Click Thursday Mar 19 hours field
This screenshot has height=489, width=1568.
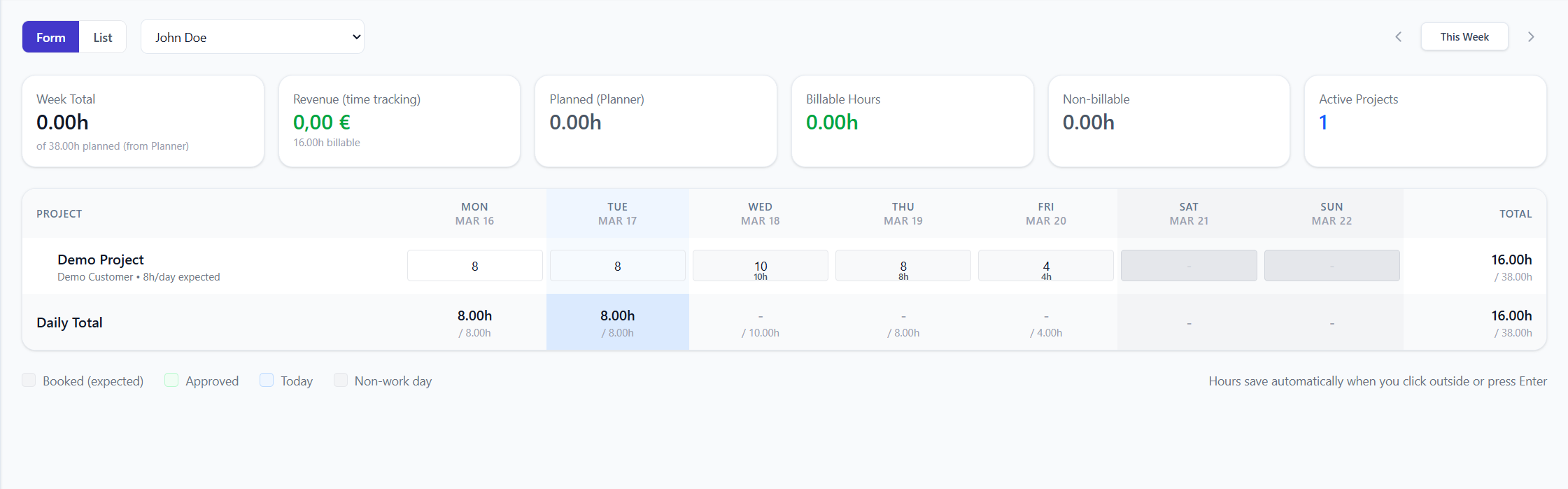pos(903,266)
